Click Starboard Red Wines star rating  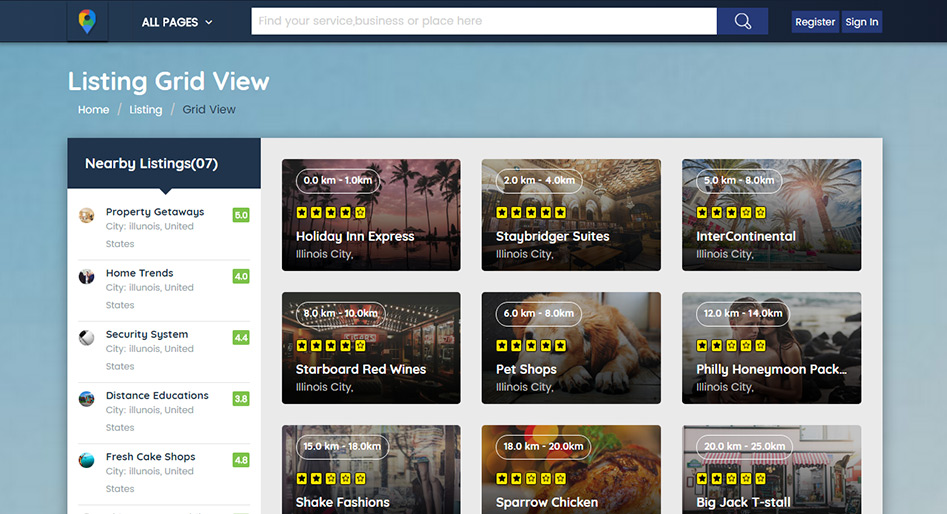click(x=331, y=345)
